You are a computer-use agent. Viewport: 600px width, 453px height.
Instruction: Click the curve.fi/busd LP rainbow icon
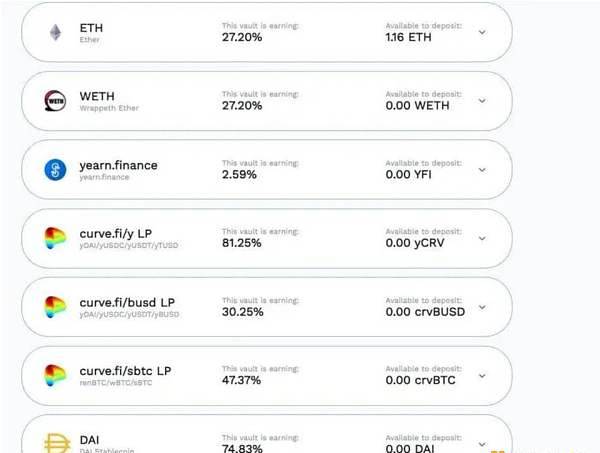tap(55, 307)
